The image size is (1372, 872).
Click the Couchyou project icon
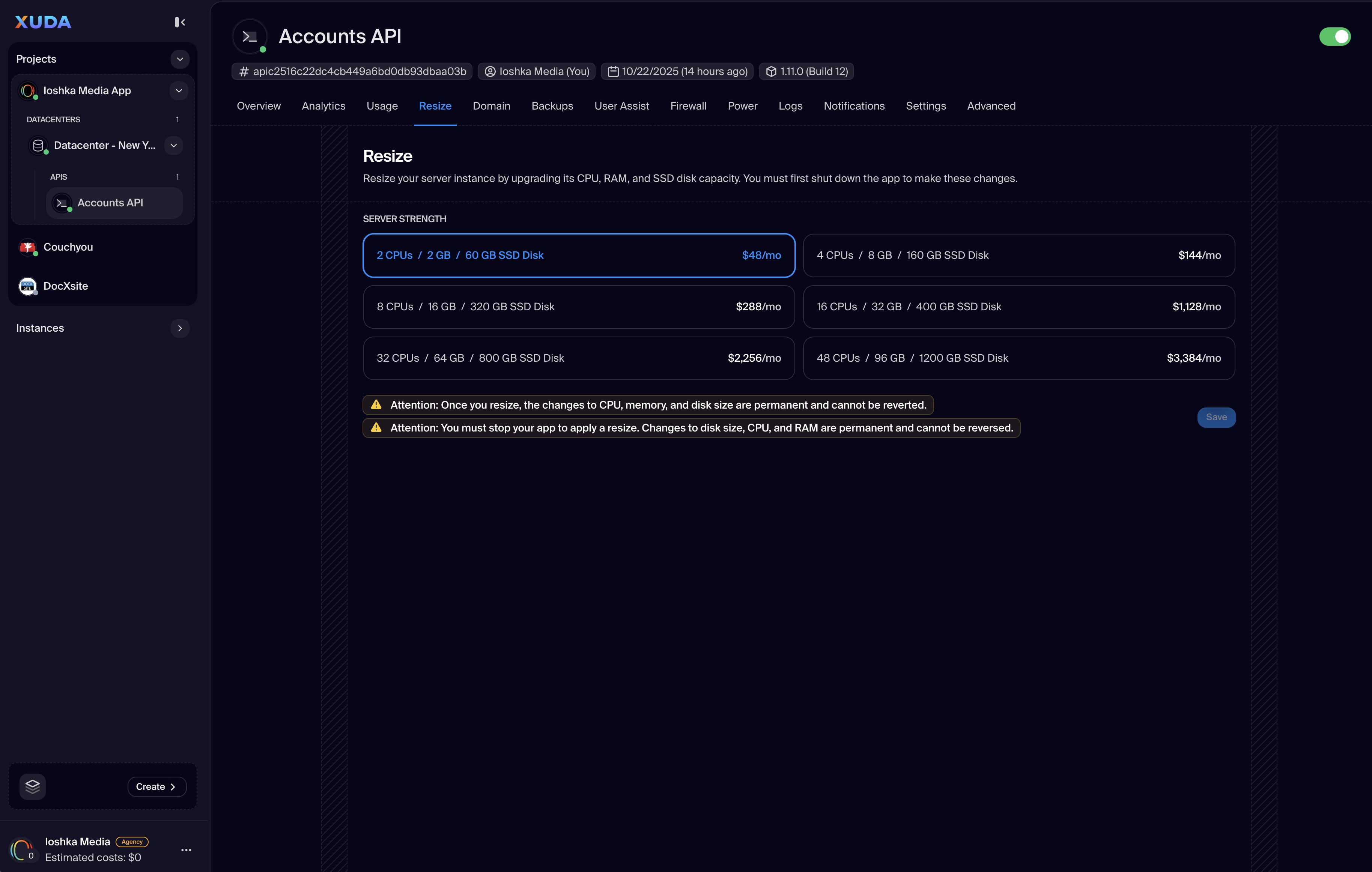[27, 247]
